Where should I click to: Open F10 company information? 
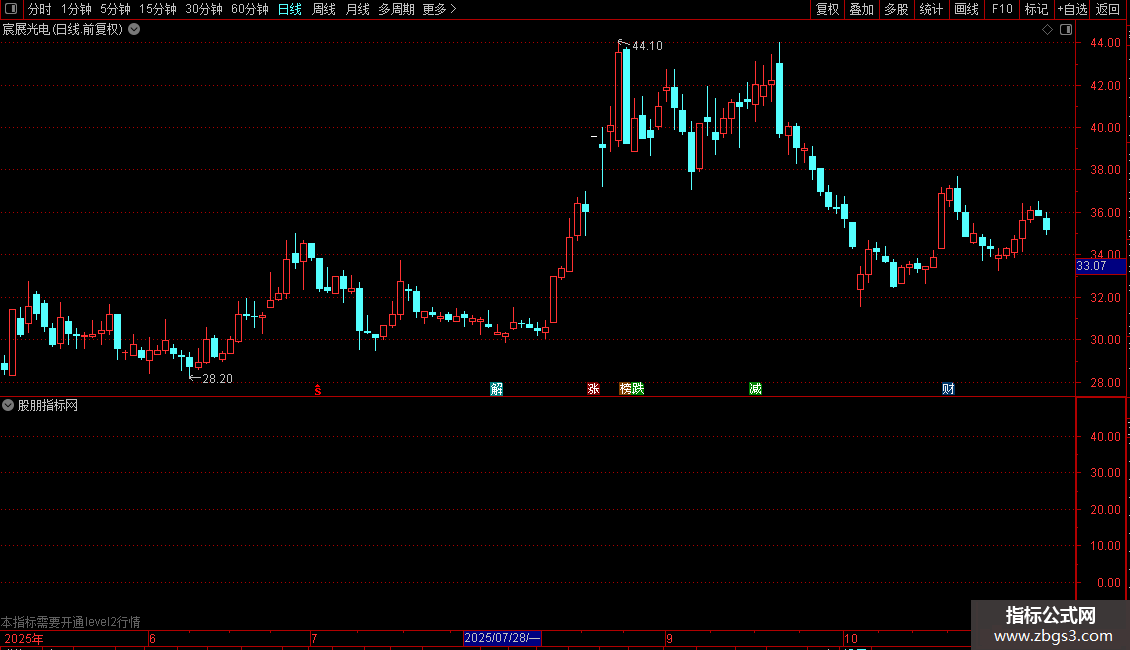pyautogui.click(x=1002, y=9)
